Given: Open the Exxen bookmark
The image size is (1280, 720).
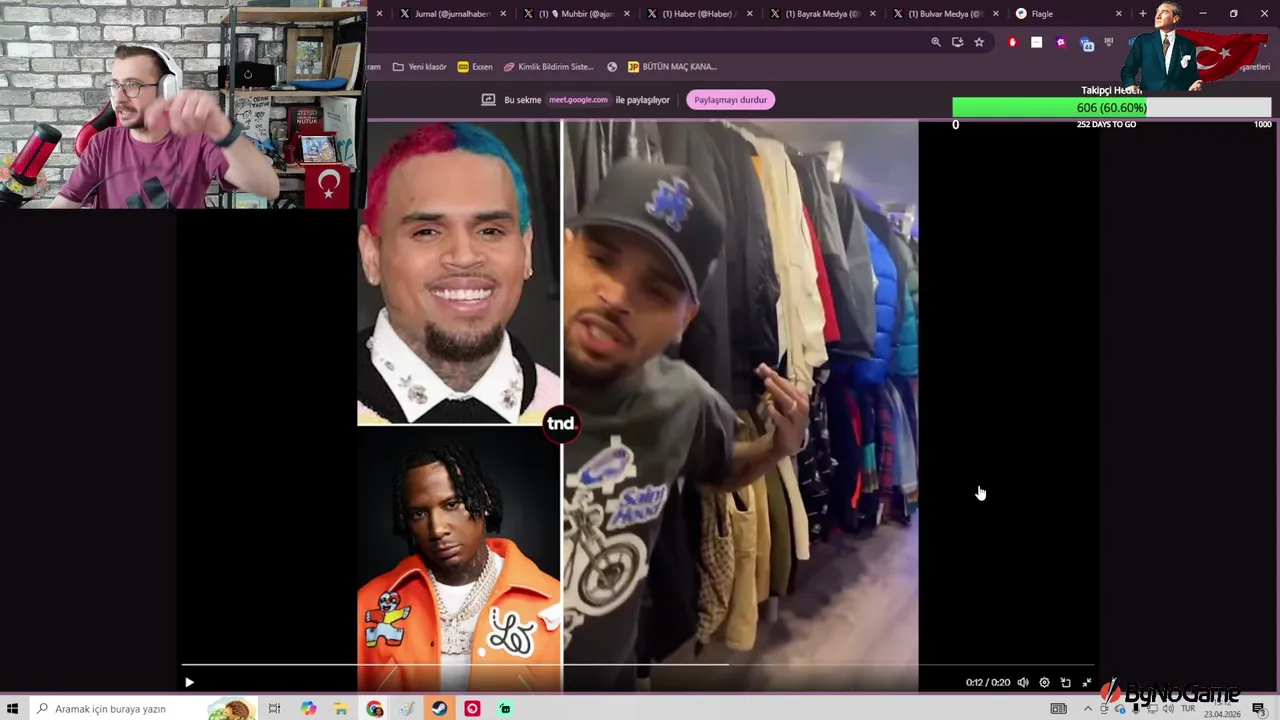Looking at the screenshot, I should 475,67.
